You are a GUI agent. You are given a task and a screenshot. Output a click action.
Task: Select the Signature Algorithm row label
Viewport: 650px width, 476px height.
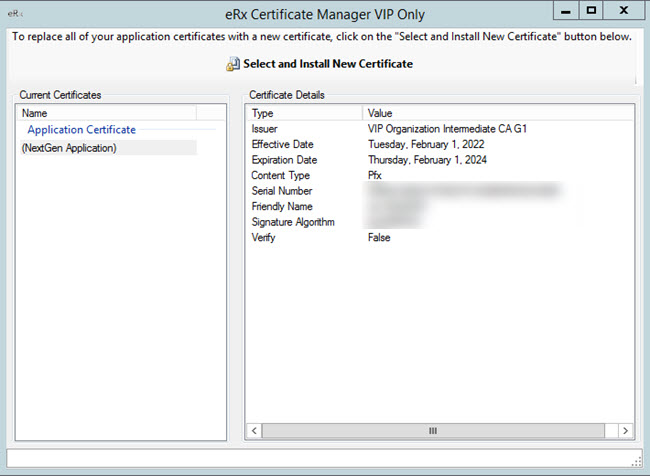click(293, 222)
